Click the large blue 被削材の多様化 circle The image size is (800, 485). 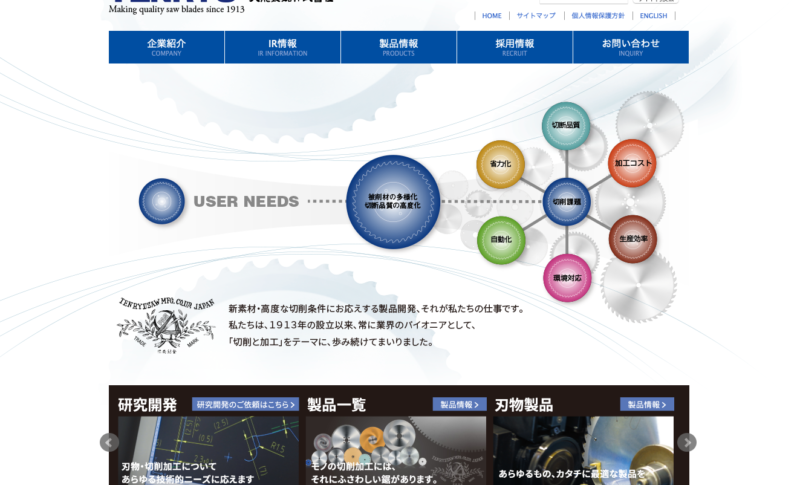click(393, 201)
